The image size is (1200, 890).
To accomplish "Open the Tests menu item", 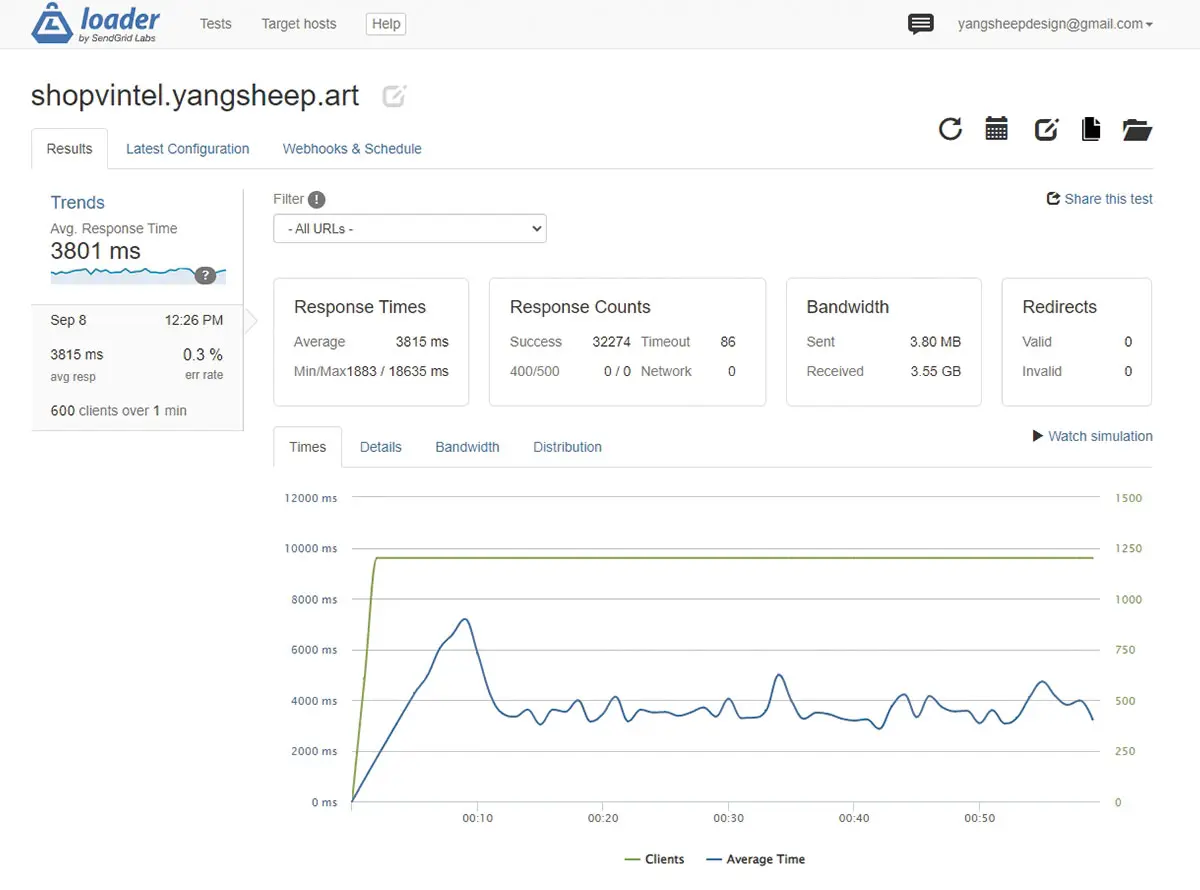I will (x=215, y=24).
